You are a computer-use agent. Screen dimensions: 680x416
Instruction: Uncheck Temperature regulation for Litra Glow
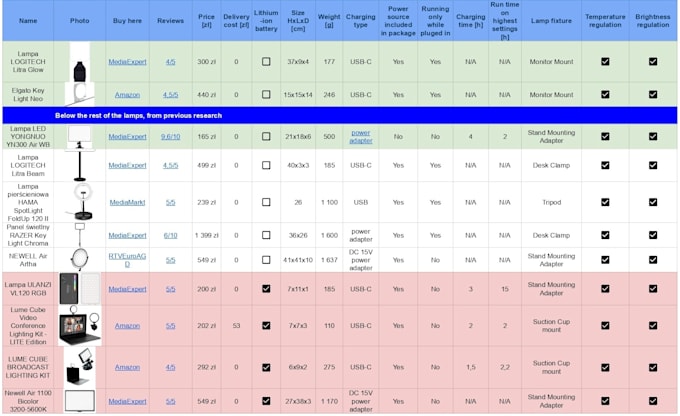tap(605, 62)
